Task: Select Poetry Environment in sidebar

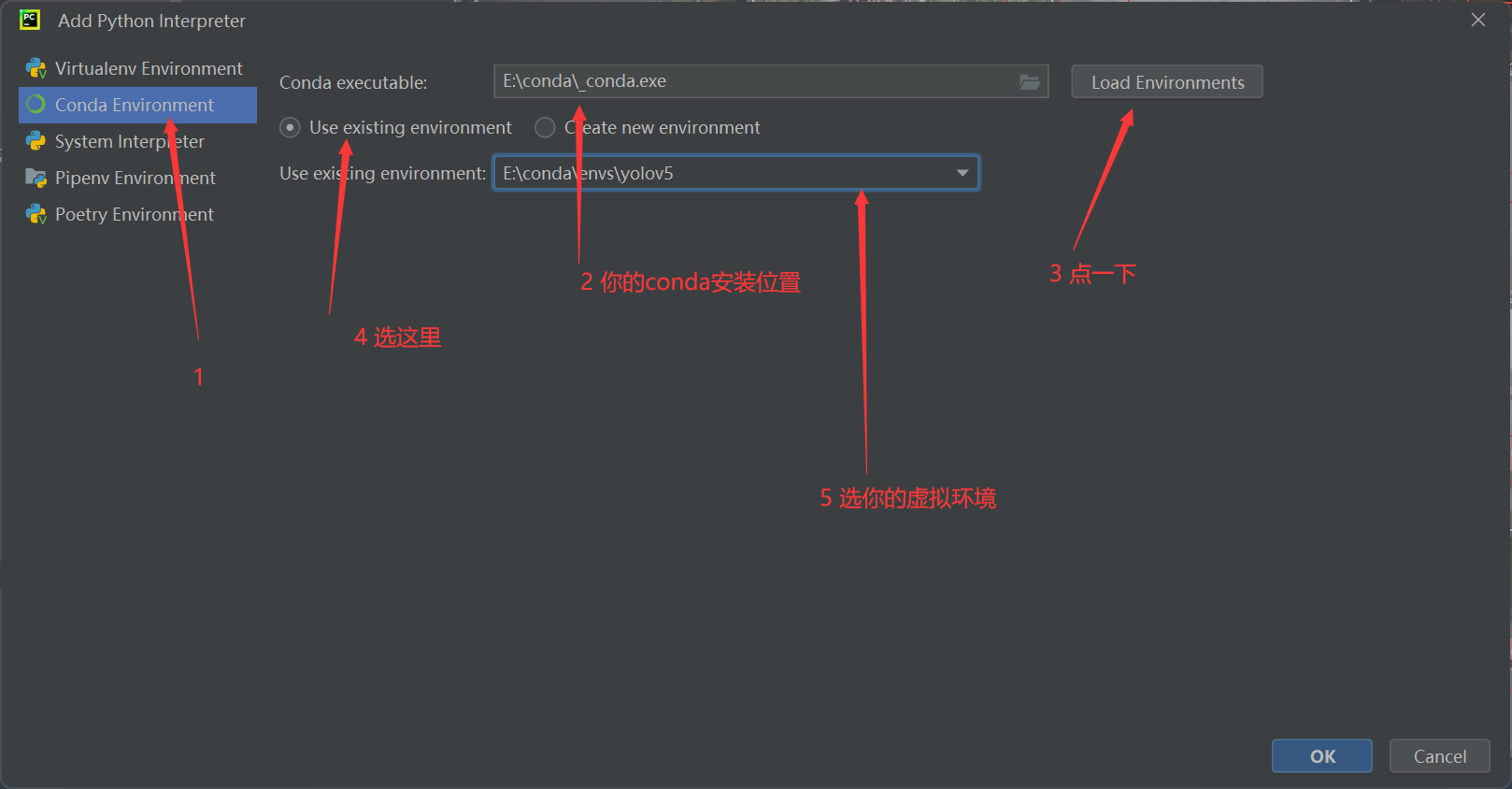Action: point(137,214)
